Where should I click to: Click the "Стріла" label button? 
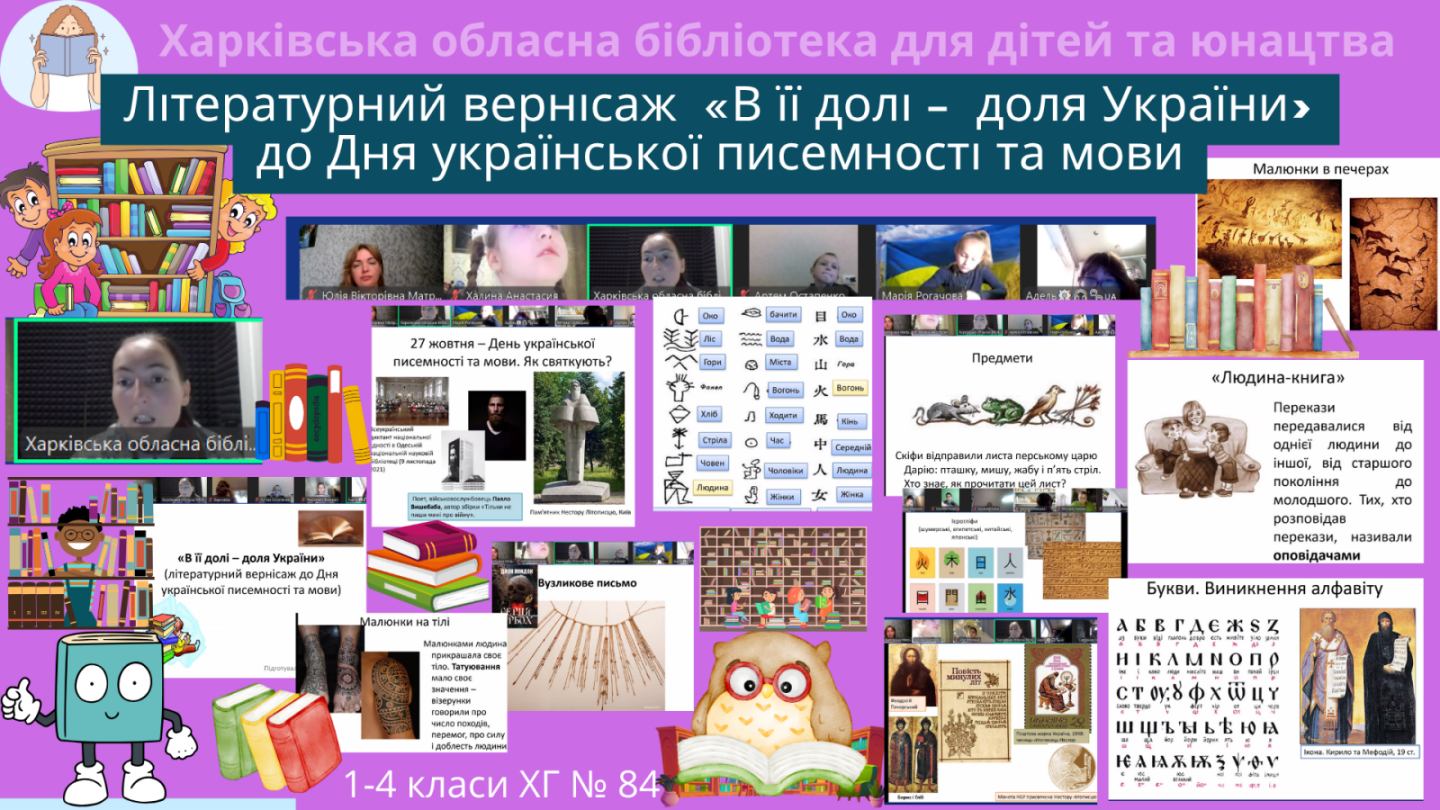[714, 440]
